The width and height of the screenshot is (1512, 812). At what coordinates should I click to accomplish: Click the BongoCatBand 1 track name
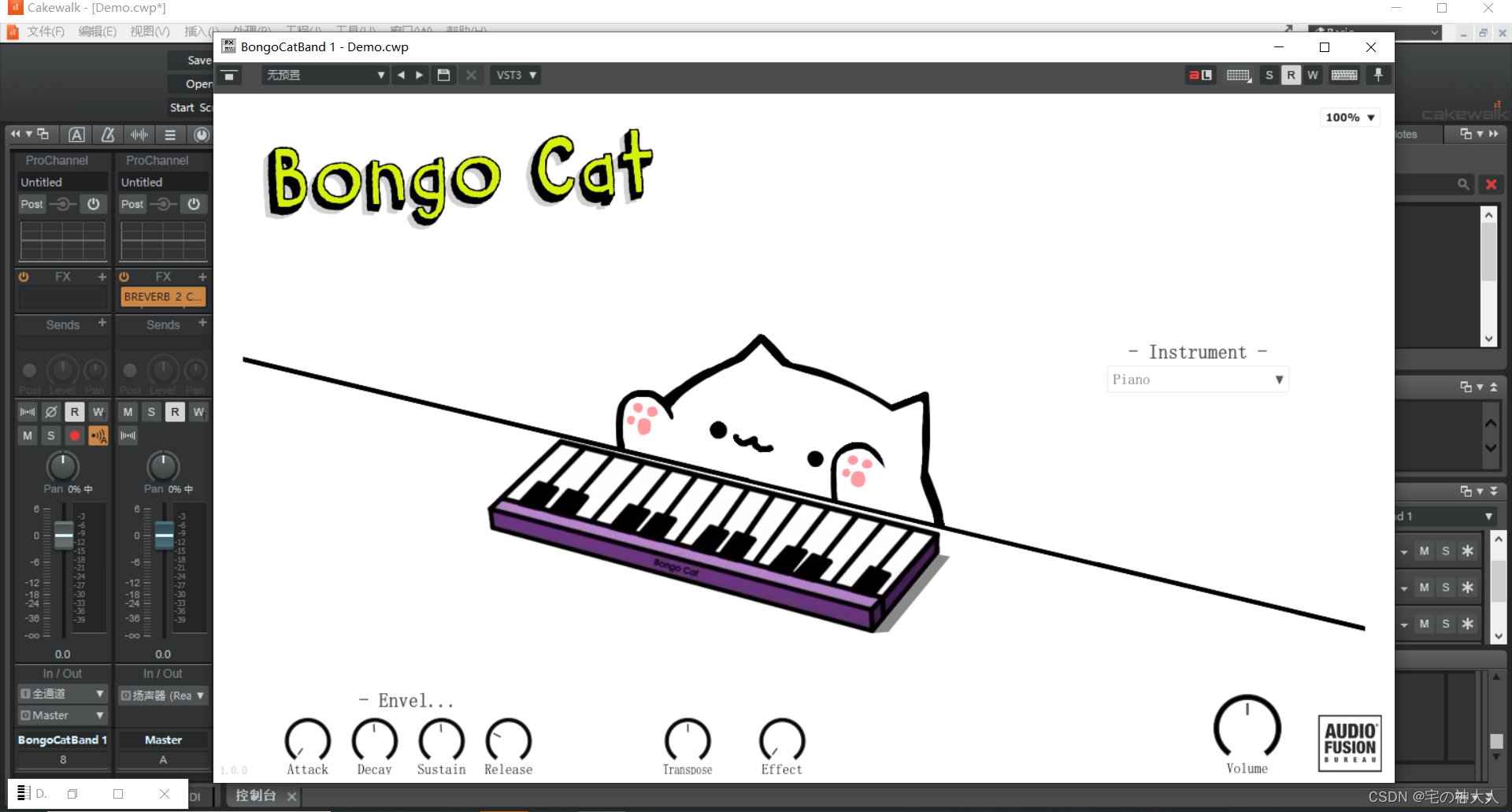pyautogui.click(x=62, y=740)
